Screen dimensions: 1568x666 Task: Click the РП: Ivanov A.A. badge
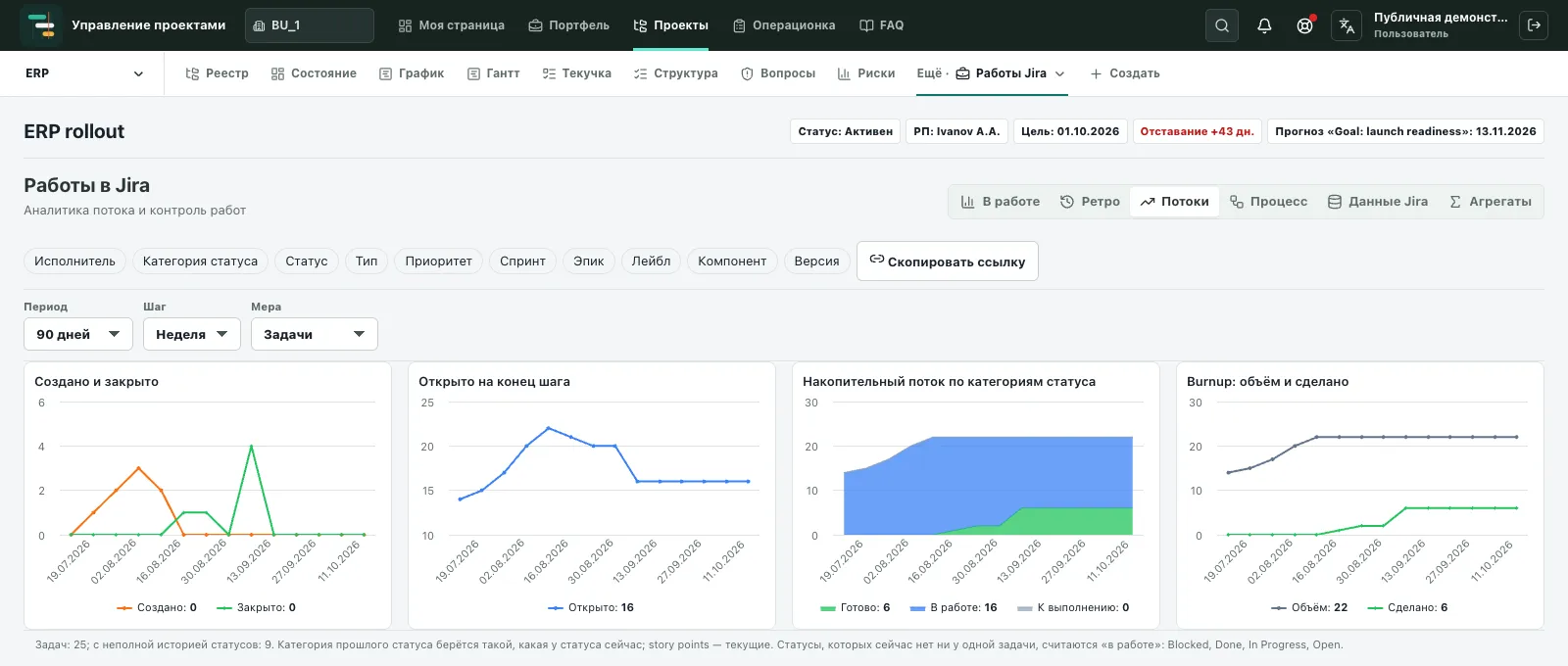(956, 131)
